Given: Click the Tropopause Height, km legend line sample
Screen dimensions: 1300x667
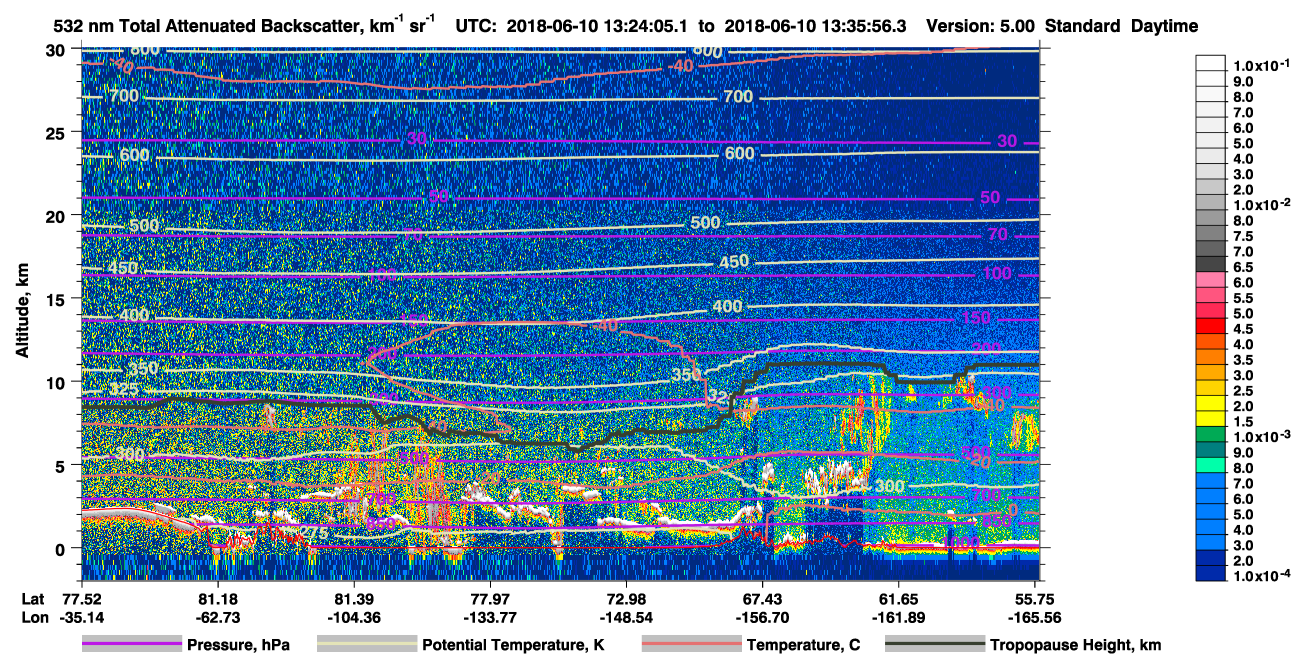Looking at the screenshot, I should (935, 645).
